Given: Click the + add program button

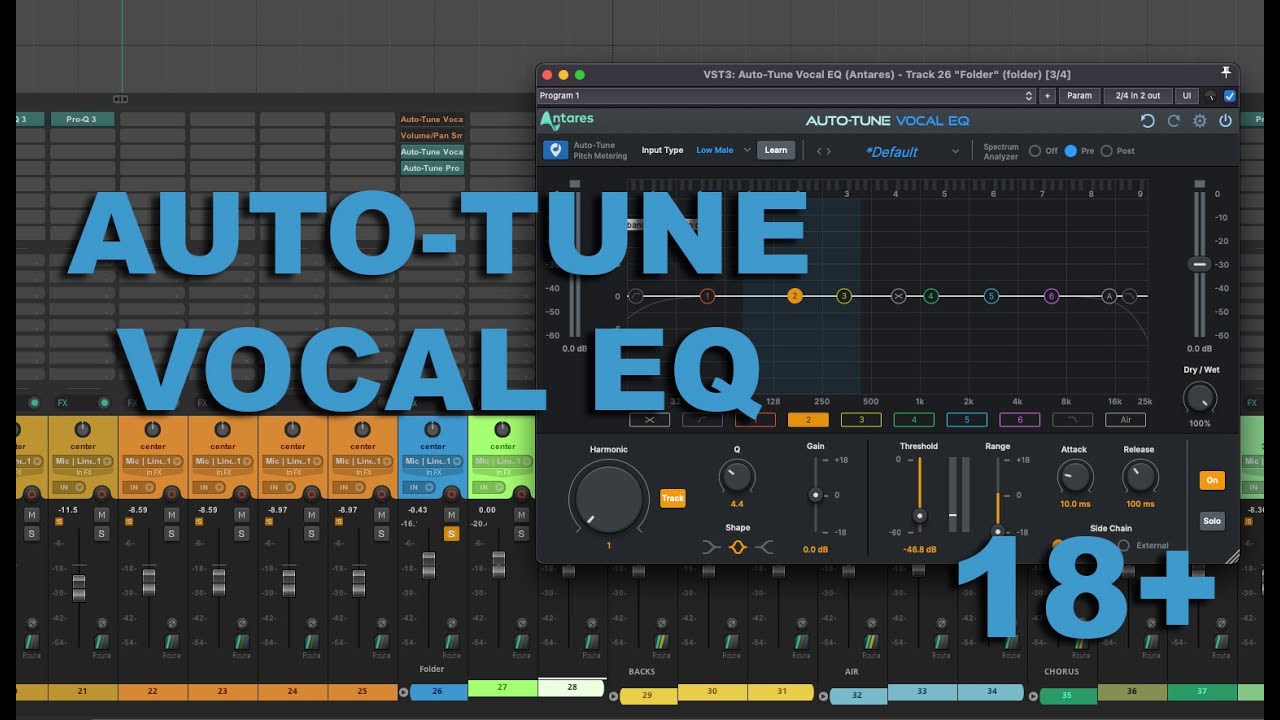Looking at the screenshot, I should [1047, 96].
